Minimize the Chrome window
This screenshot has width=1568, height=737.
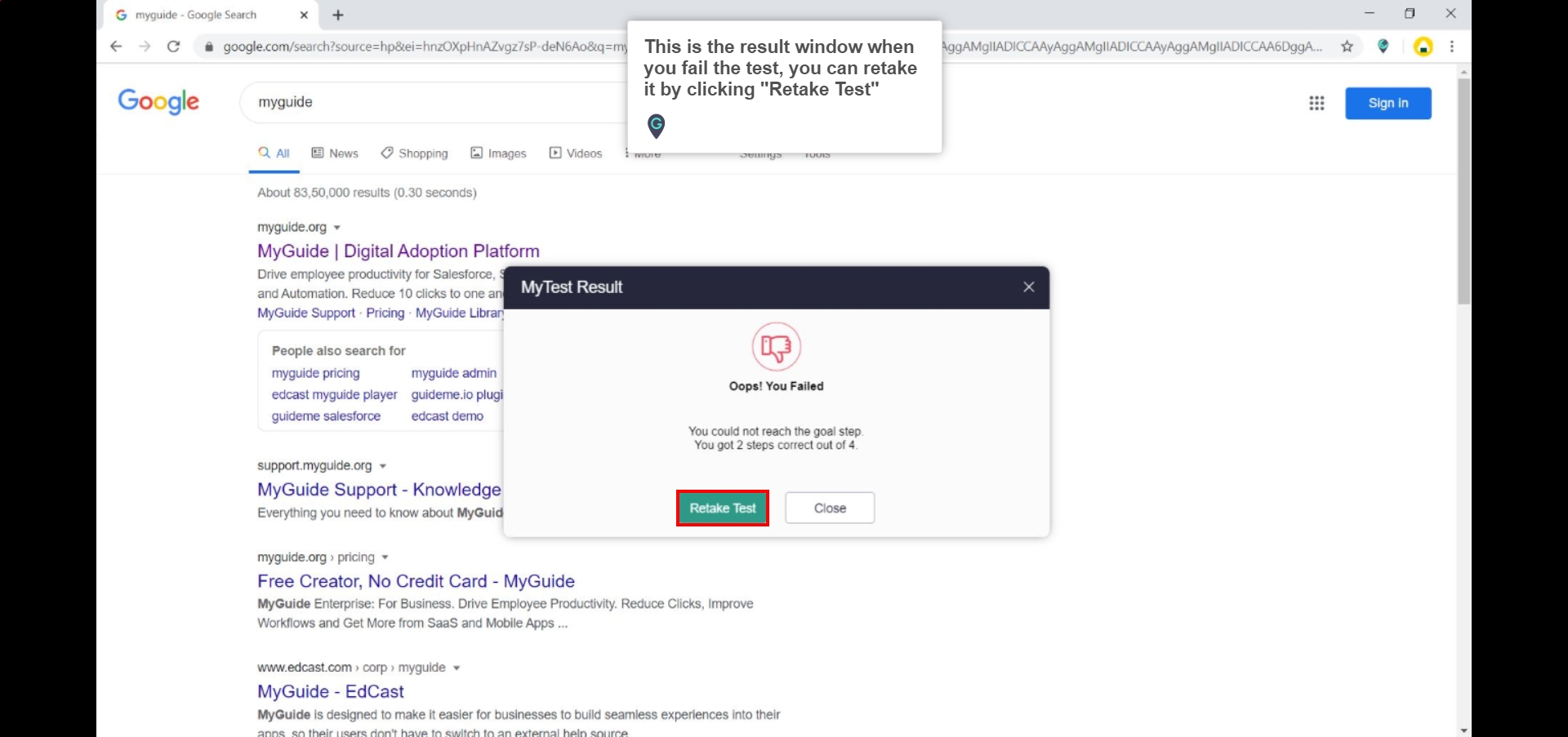click(x=1370, y=13)
